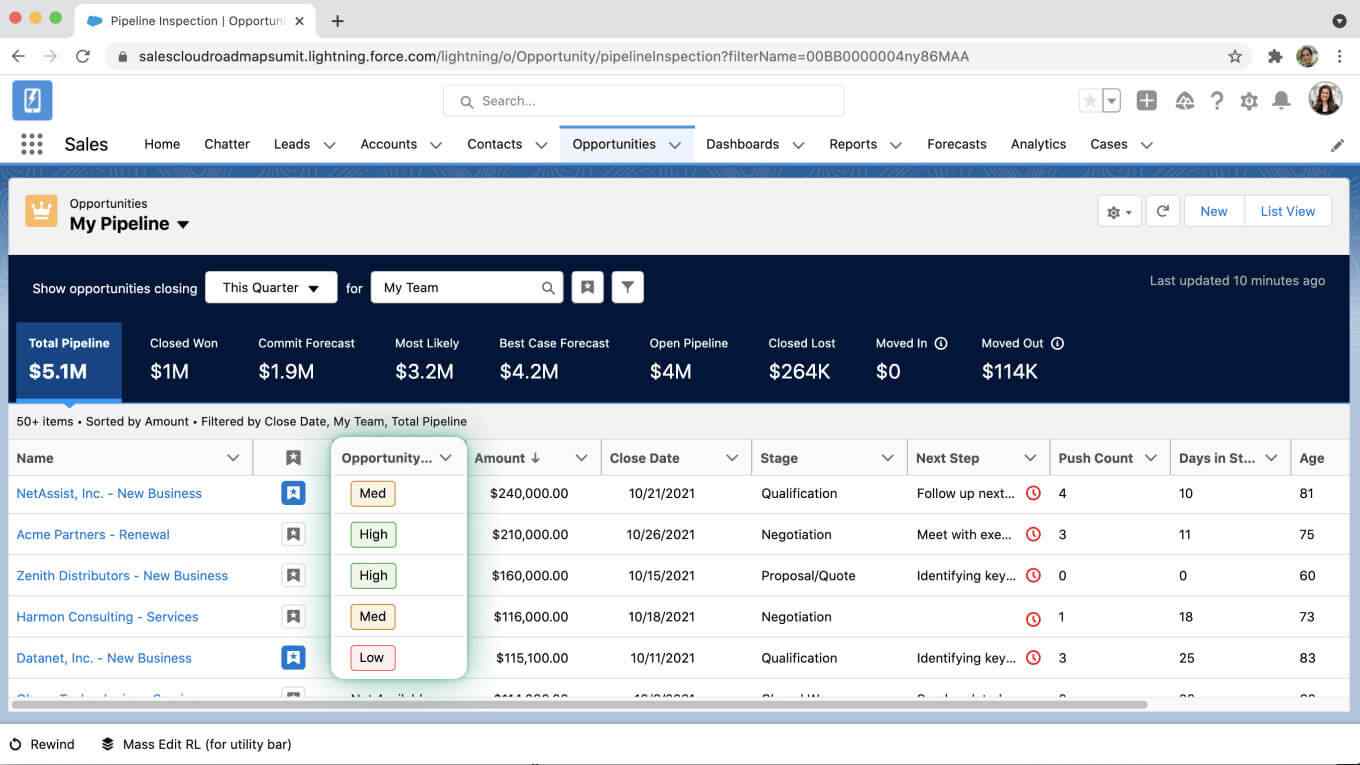The image size is (1360, 765).
Task: Toggle the bookmark for NetAssist, Inc. row
Action: (293, 493)
